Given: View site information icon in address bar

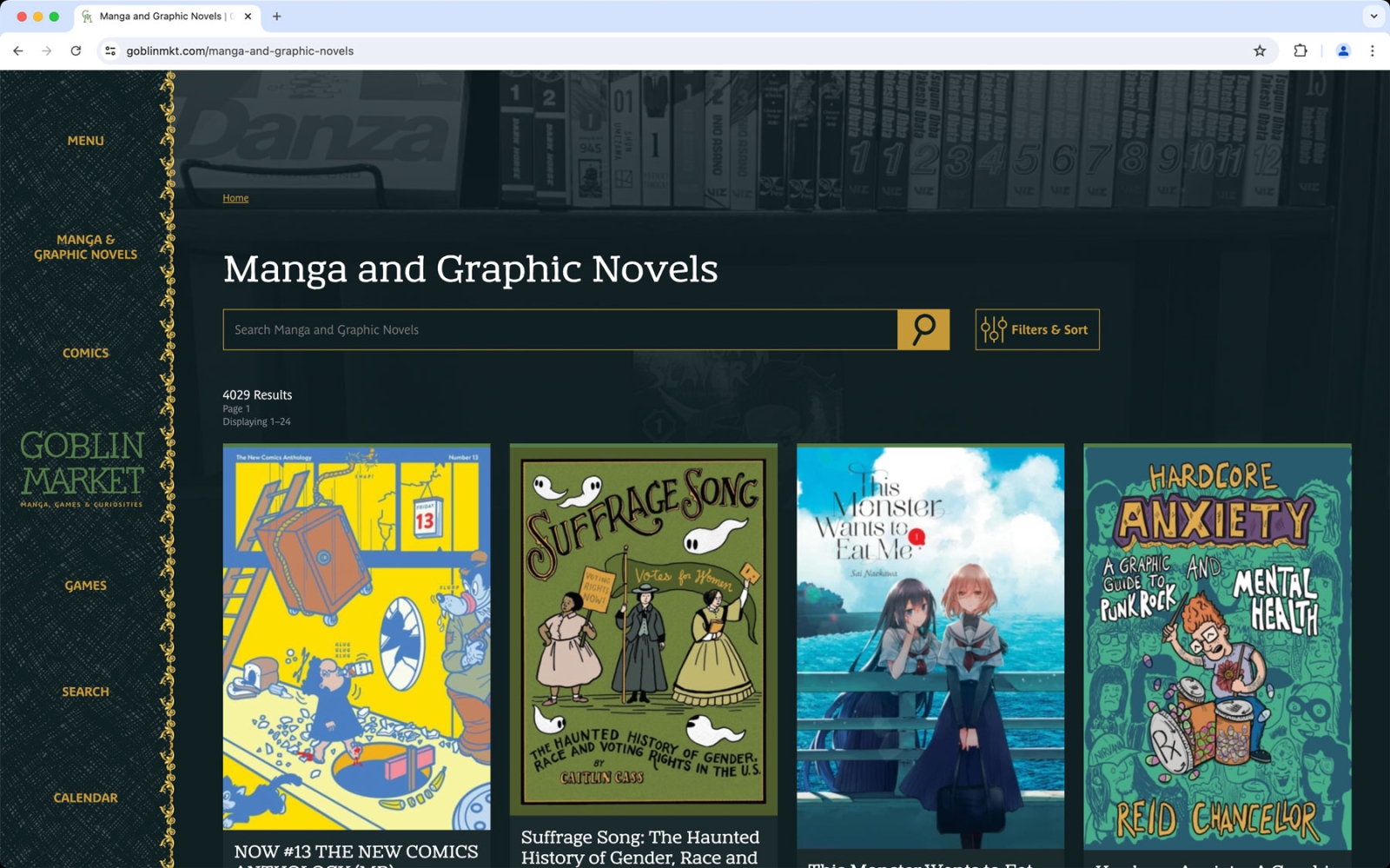Looking at the screenshot, I should tap(110, 51).
